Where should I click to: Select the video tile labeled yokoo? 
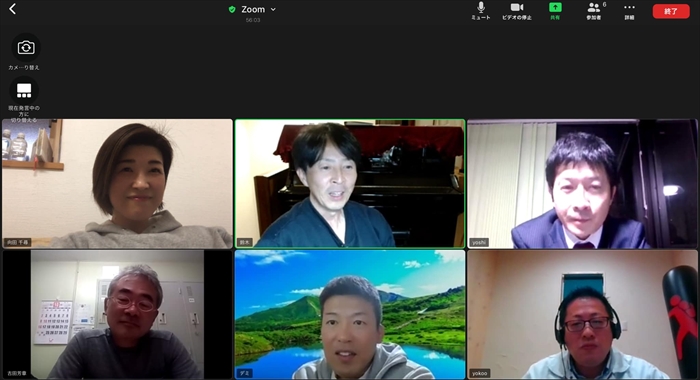tap(582, 314)
